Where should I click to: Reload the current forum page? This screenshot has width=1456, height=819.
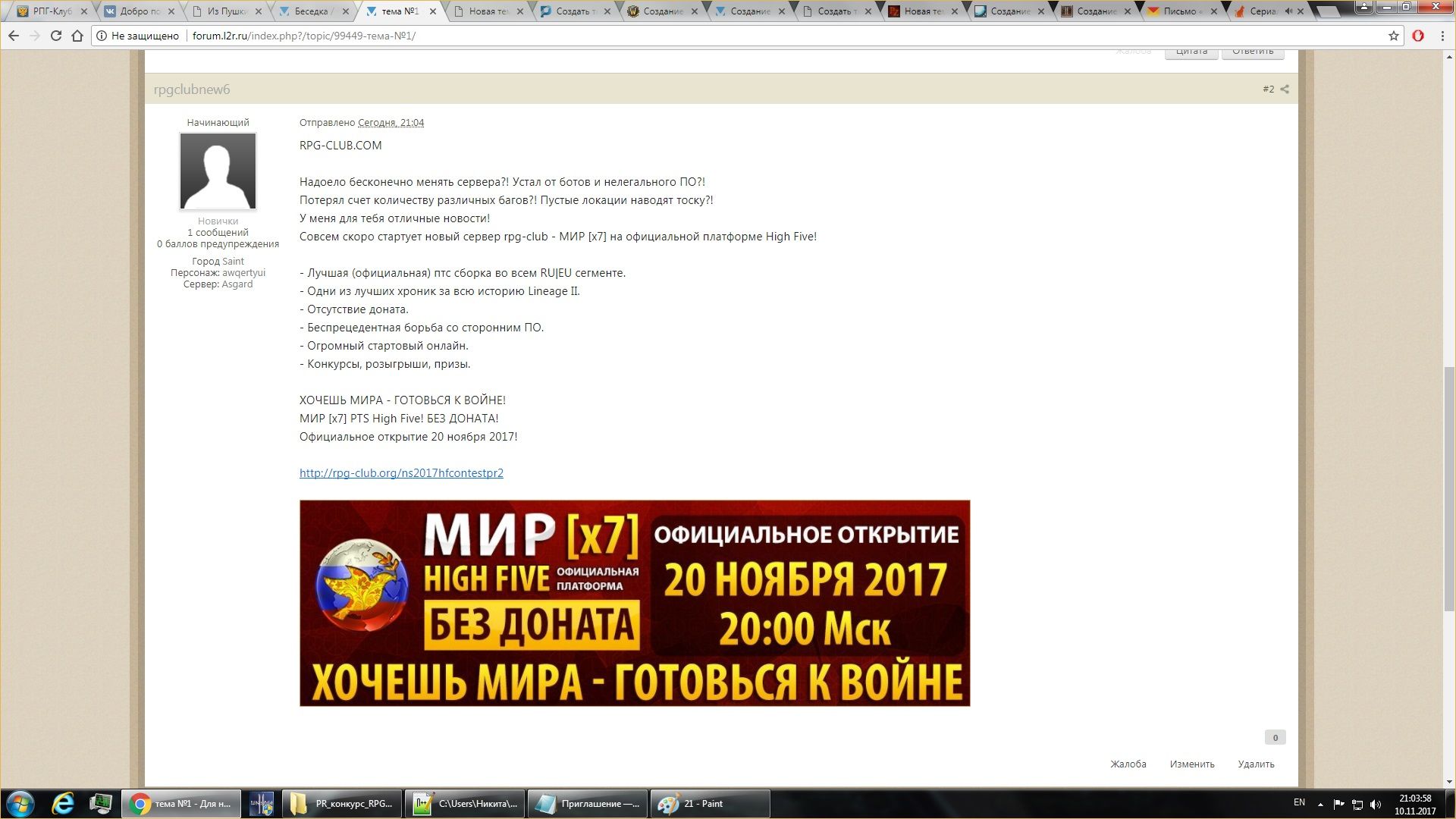[56, 36]
